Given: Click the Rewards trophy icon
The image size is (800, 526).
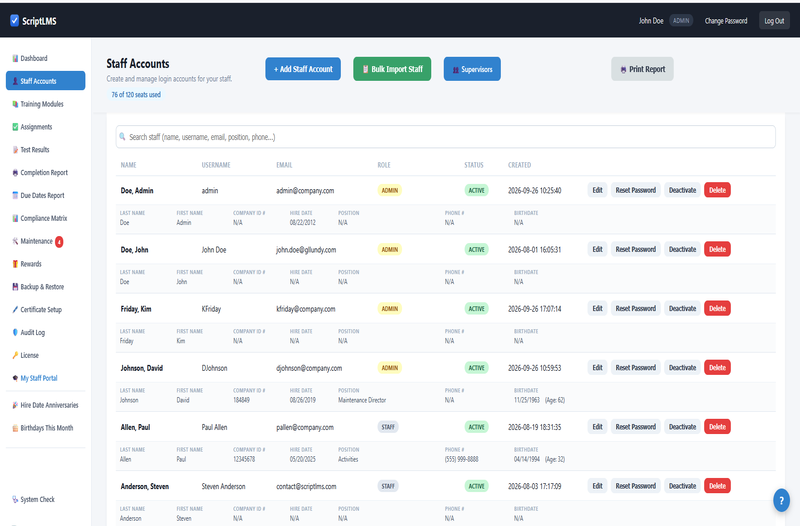Looking at the screenshot, I should 15,264.
